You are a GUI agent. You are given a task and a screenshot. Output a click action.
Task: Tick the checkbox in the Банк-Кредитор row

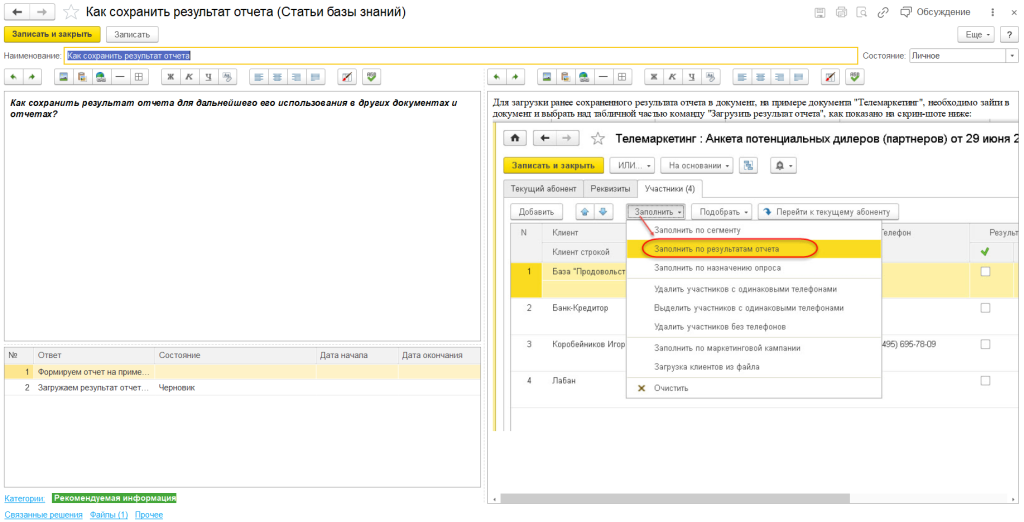click(x=985, y=308)
